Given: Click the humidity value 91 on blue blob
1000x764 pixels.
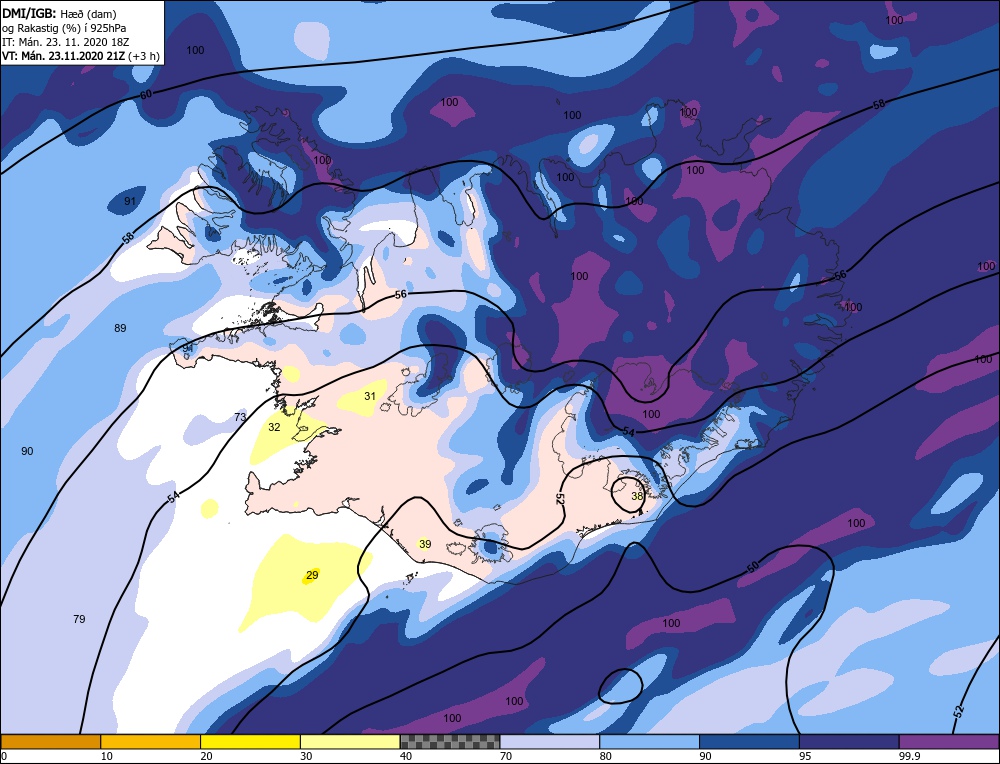Looking at the screenshot, I should click(x=129, y=202).
